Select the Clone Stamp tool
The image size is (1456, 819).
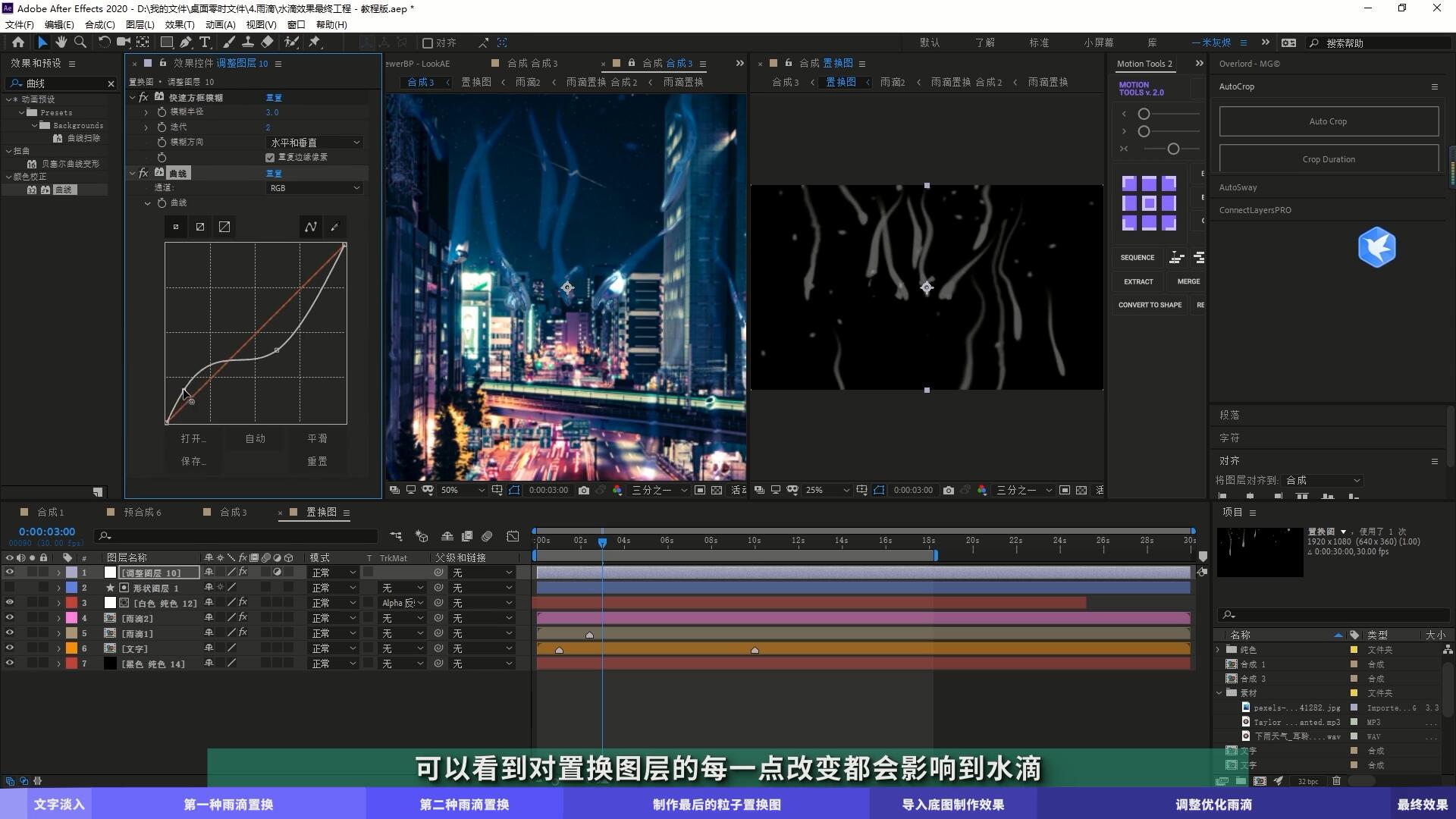click(248, 42)
